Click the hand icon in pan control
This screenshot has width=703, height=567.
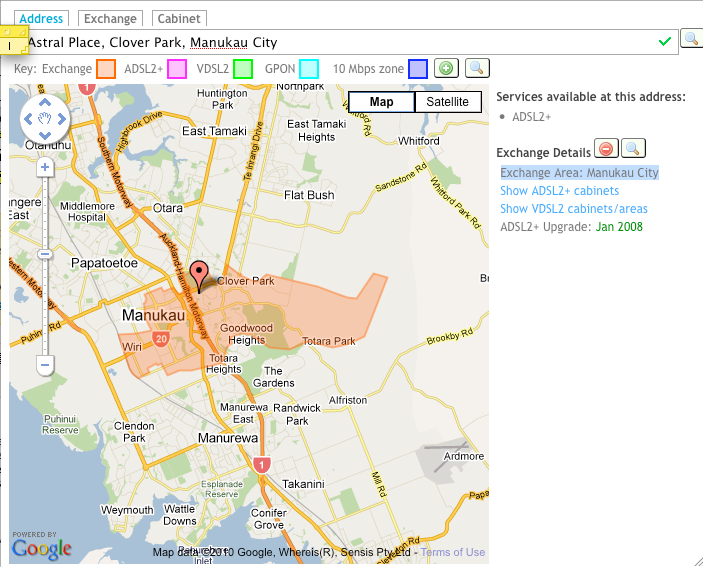pos(45,119)
